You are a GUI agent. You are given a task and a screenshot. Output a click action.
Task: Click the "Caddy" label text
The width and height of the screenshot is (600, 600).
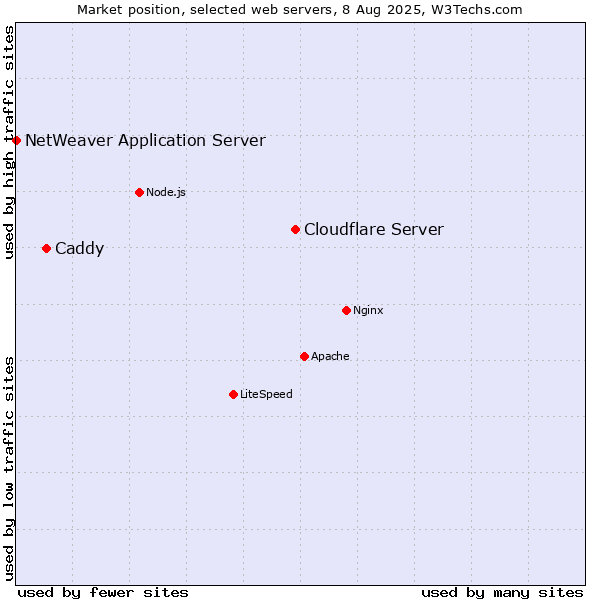[x=80, y=249]
